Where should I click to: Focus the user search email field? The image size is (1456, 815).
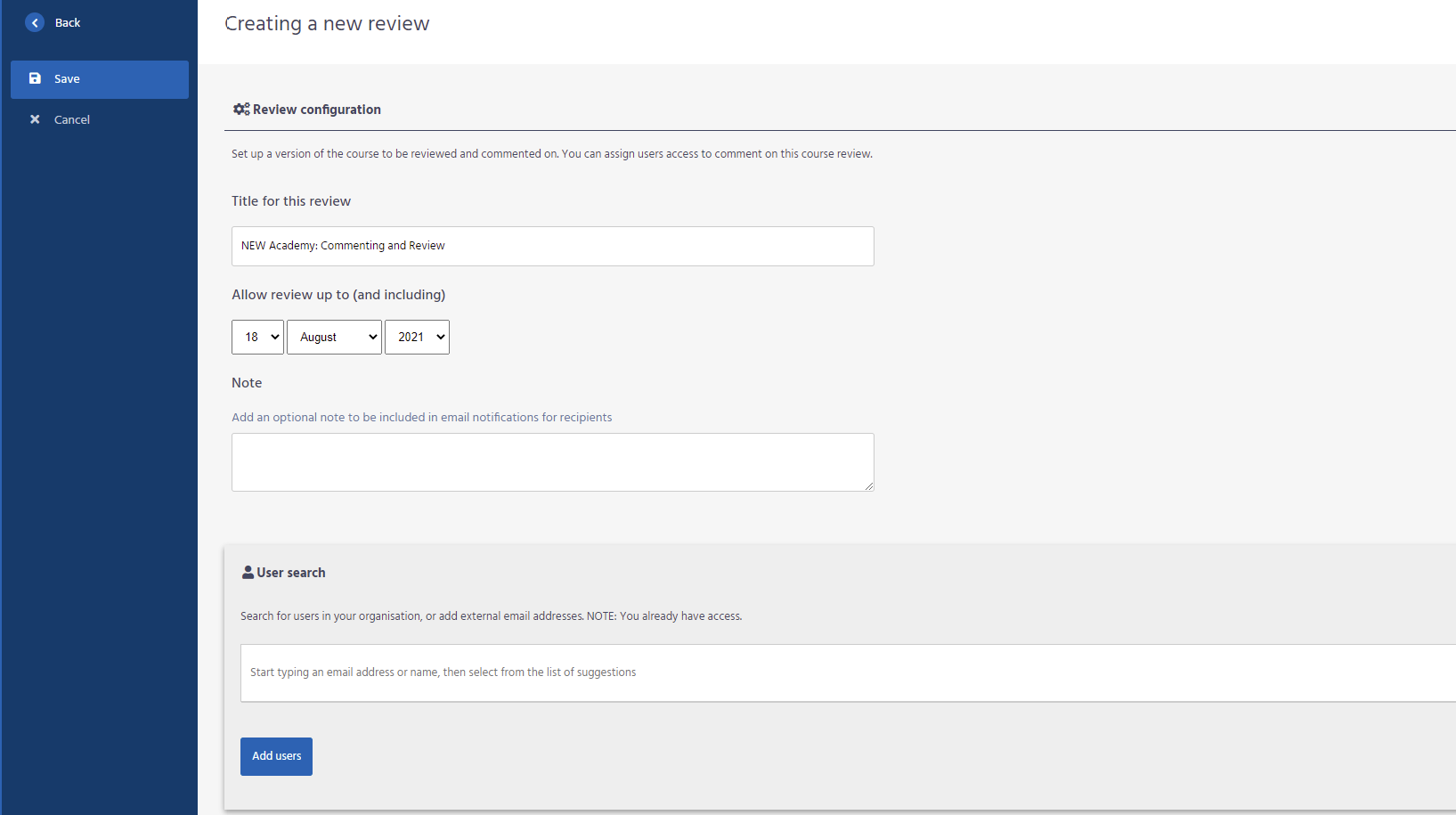pyautogui.click(x=846, y=672)
